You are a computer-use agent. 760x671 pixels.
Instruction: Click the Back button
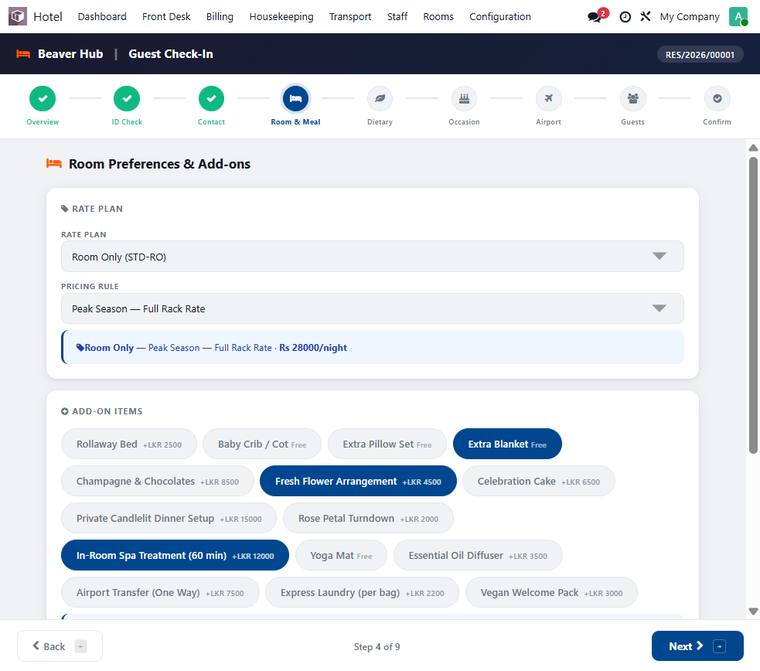pos(60,646)
